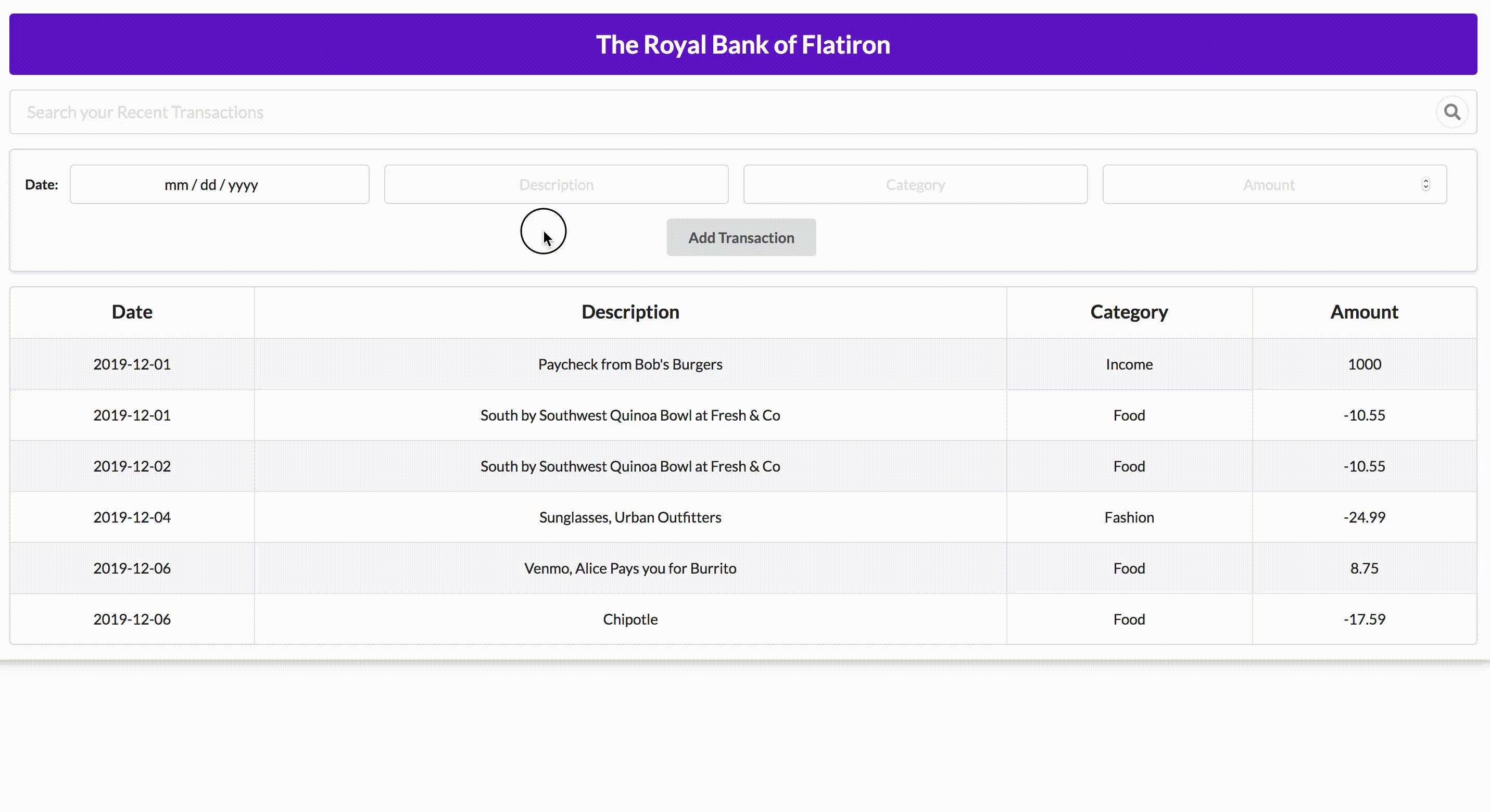The height and width of the screenshot is (812, 1490).
Task: Select the Description column header
Action: pyautogui.click(x=630, y=312)
